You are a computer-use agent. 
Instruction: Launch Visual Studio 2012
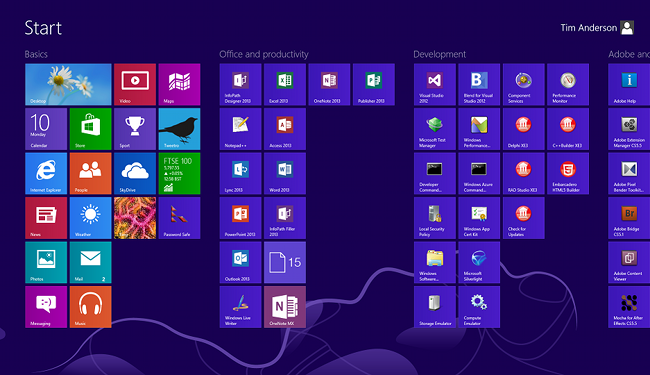(434, 85)
